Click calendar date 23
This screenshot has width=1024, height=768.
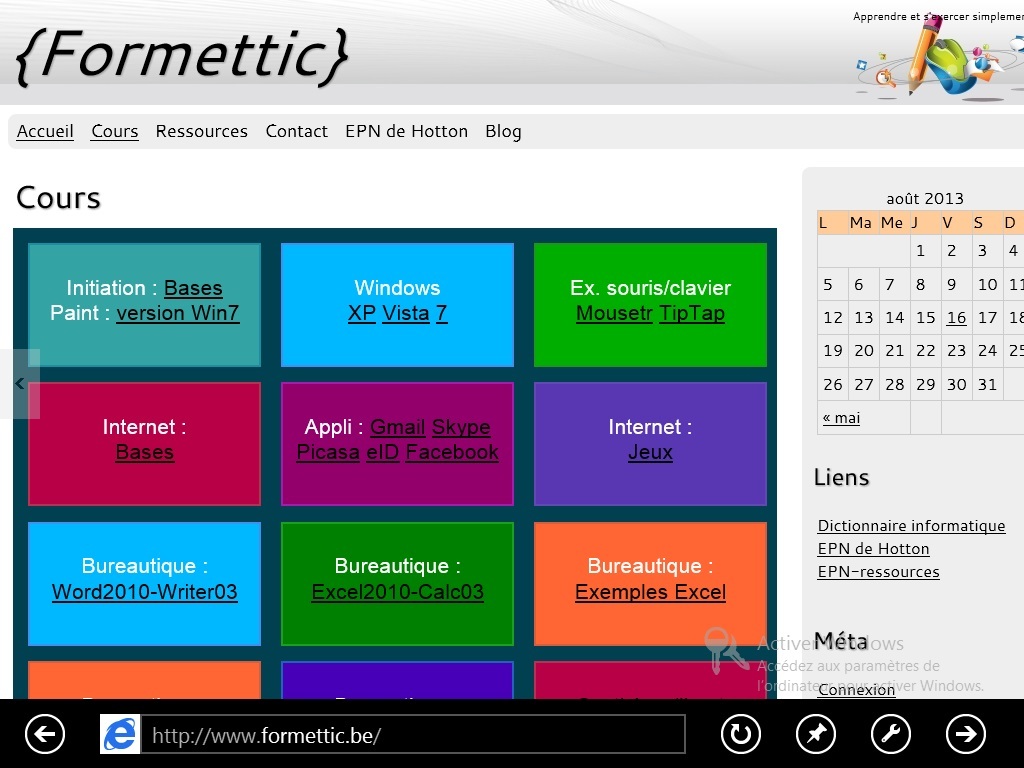[x=956, y=351]
